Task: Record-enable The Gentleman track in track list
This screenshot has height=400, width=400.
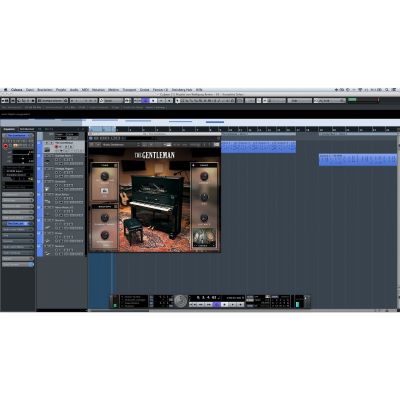Action: point(57,146)
